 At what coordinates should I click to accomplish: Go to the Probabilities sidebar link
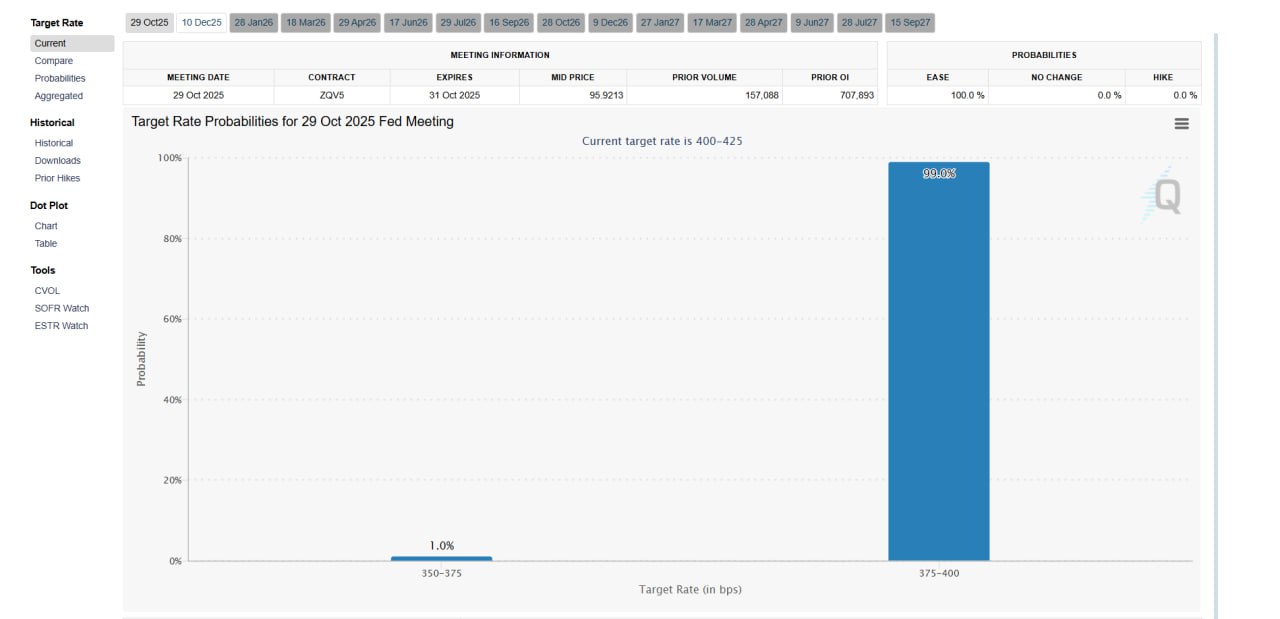point(60,78)
